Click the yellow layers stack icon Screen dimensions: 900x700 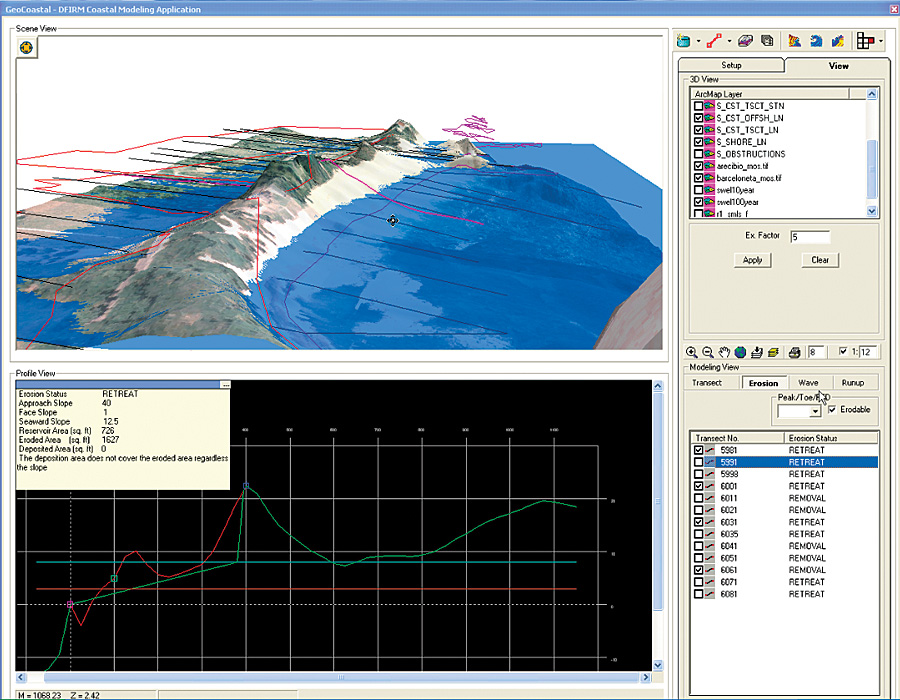pyautogui.click(x=774, y=352)
